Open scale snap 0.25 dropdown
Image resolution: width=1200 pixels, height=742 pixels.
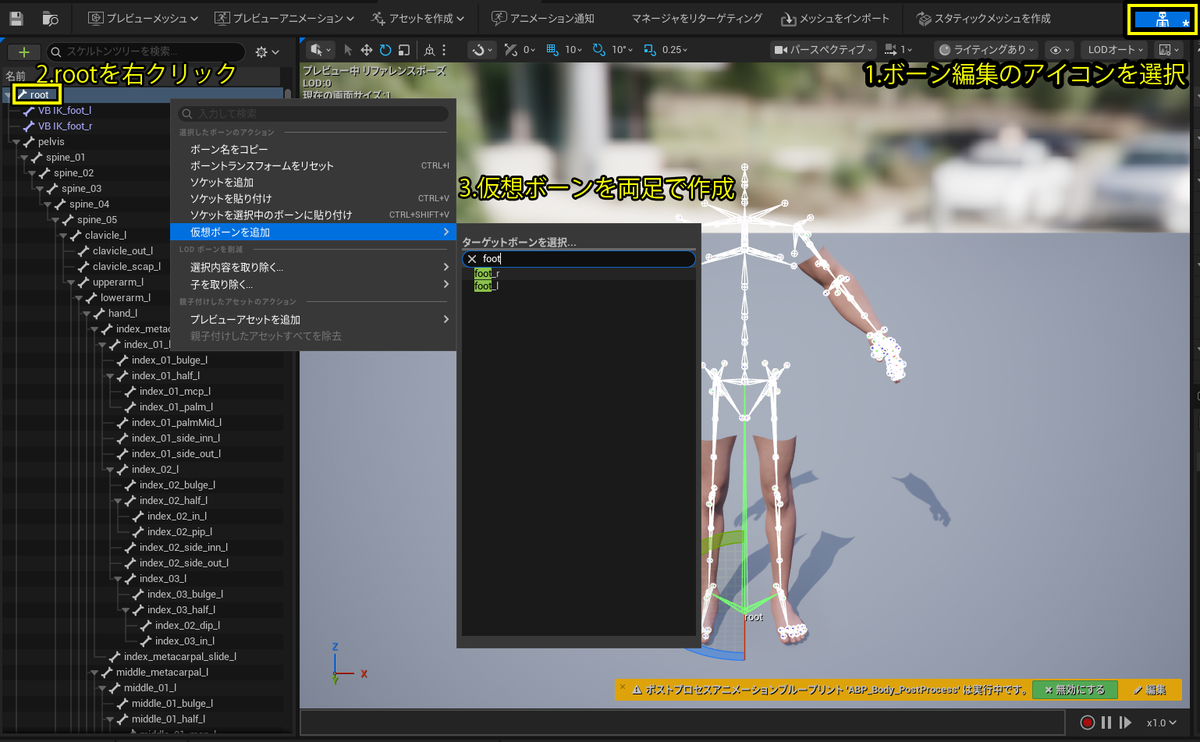(675, 49)
